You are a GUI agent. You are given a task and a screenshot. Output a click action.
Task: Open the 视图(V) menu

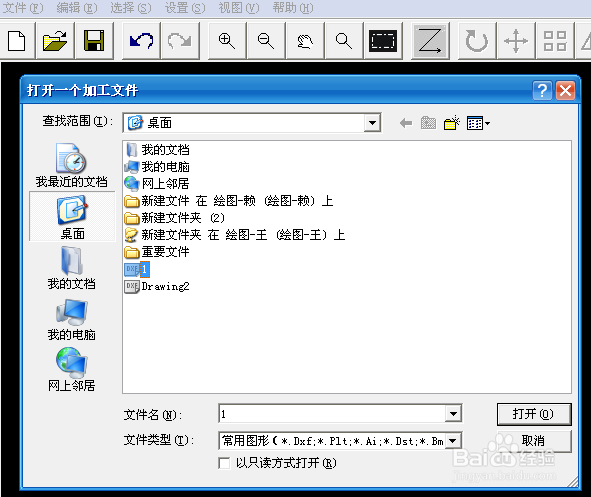click(x=239, y=8)
